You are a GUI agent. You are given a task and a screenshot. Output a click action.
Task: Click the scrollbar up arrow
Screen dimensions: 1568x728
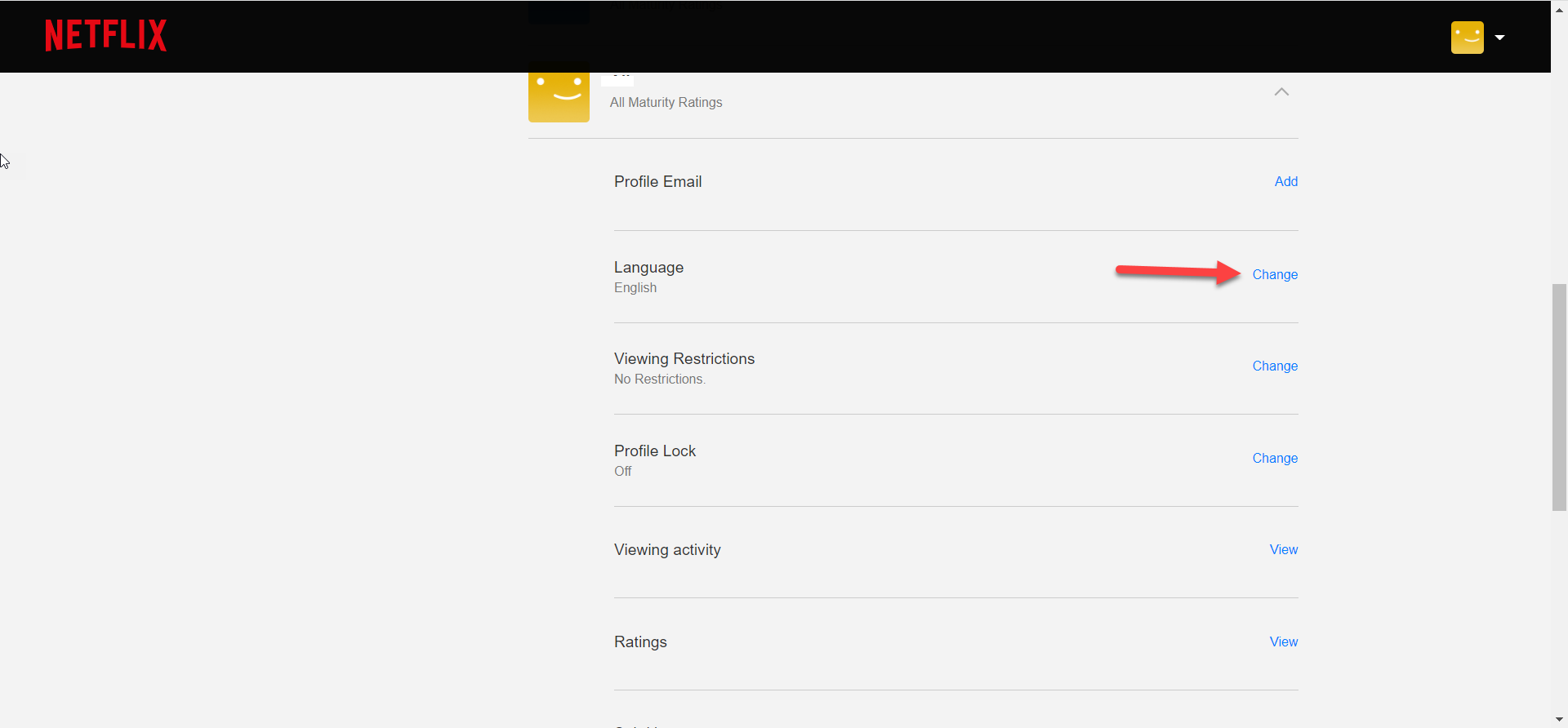click(x=1559, y=7)
